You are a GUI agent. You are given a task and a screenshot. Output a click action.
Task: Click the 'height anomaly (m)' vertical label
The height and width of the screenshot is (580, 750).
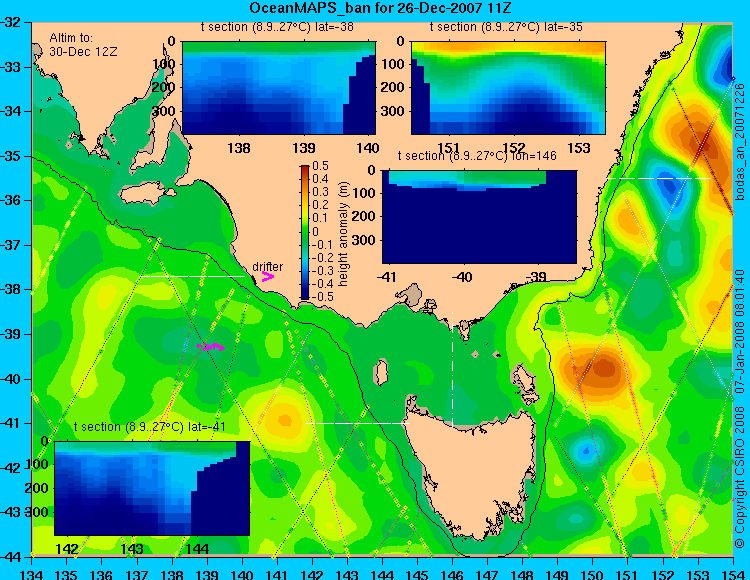click(x=343, y=234)
